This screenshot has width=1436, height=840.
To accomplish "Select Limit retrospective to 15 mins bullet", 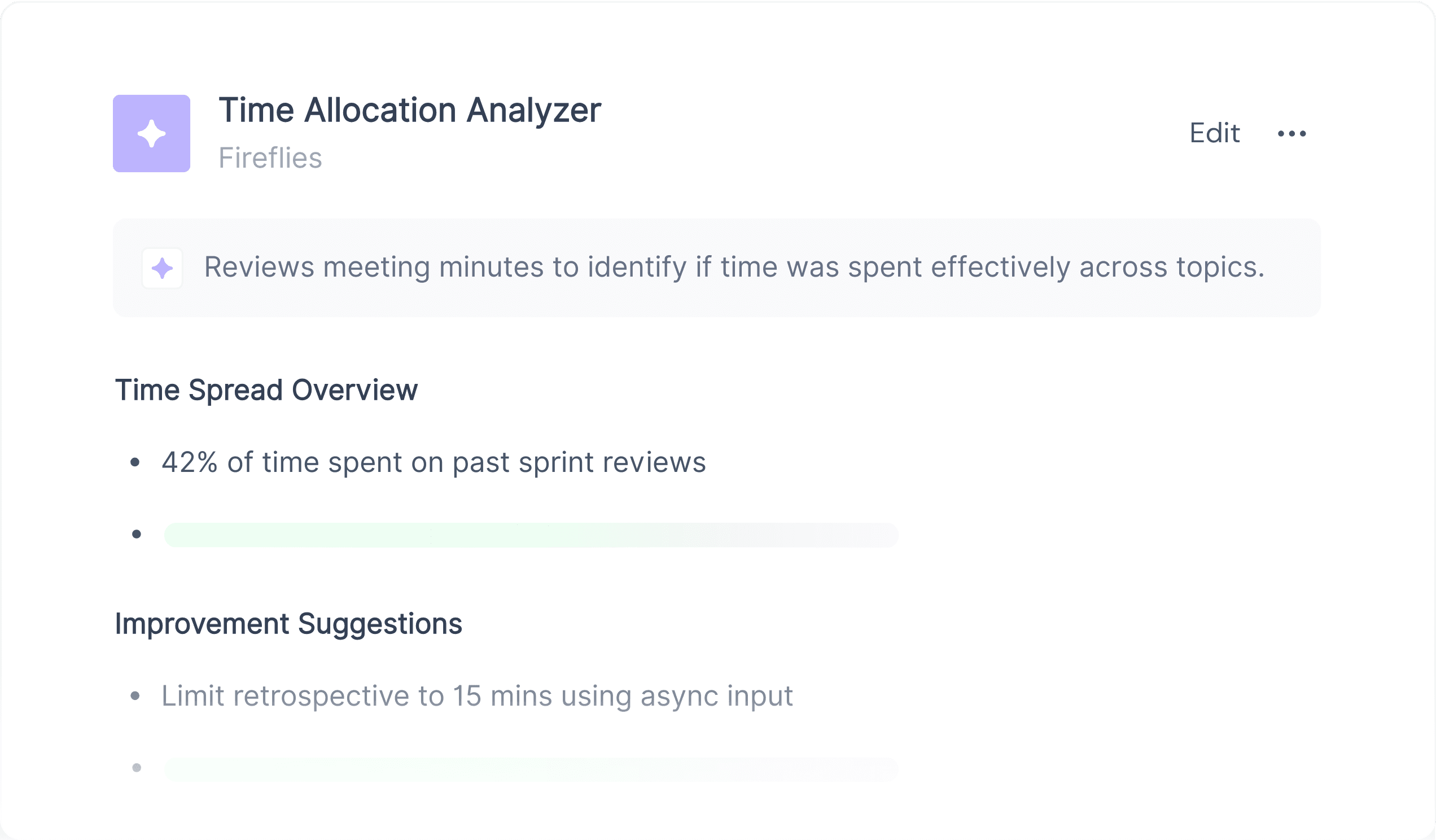I will point(477,696).
